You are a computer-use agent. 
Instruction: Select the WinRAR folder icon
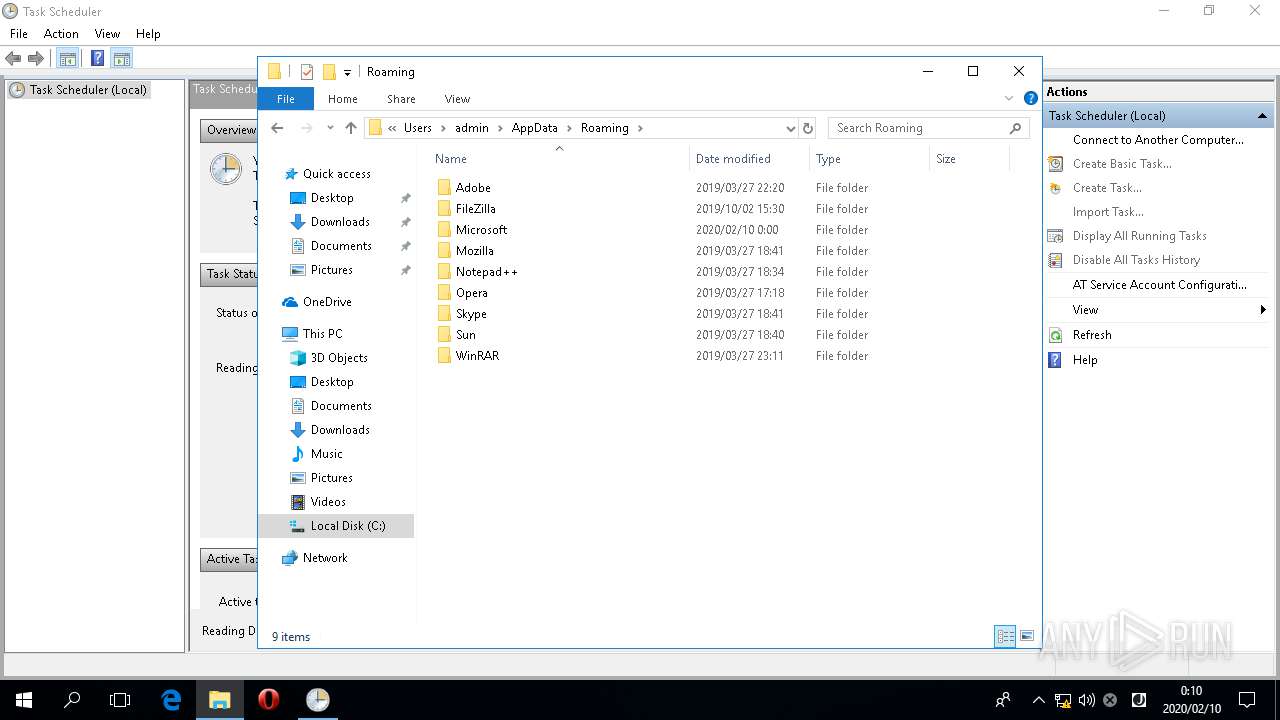click(444, 356)
